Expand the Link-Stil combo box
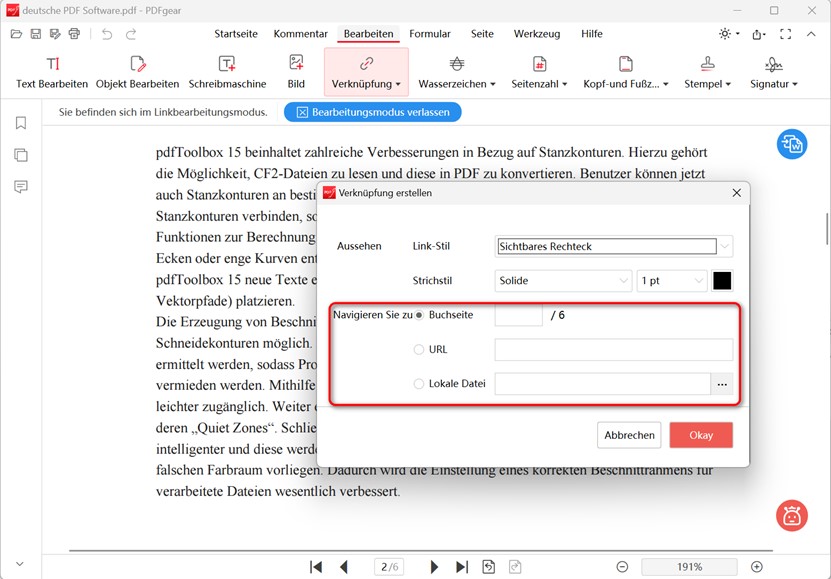Screen dimensions: 831x579 pos(725,246)
